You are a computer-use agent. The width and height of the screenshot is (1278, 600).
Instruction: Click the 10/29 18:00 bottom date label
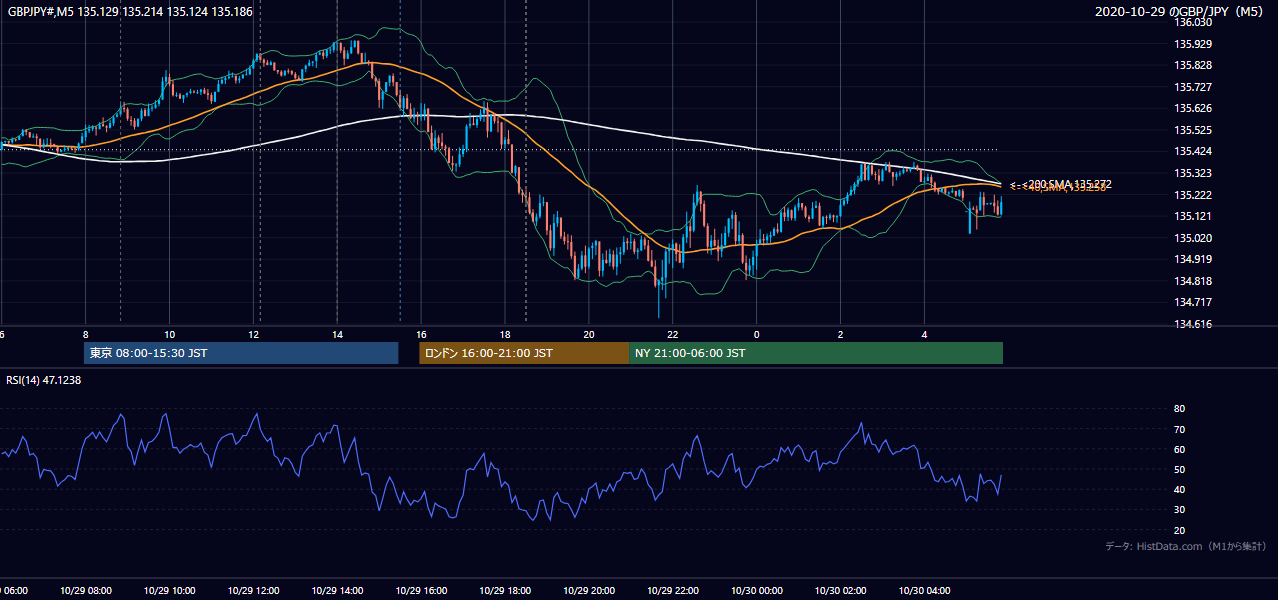click(505, 591)
